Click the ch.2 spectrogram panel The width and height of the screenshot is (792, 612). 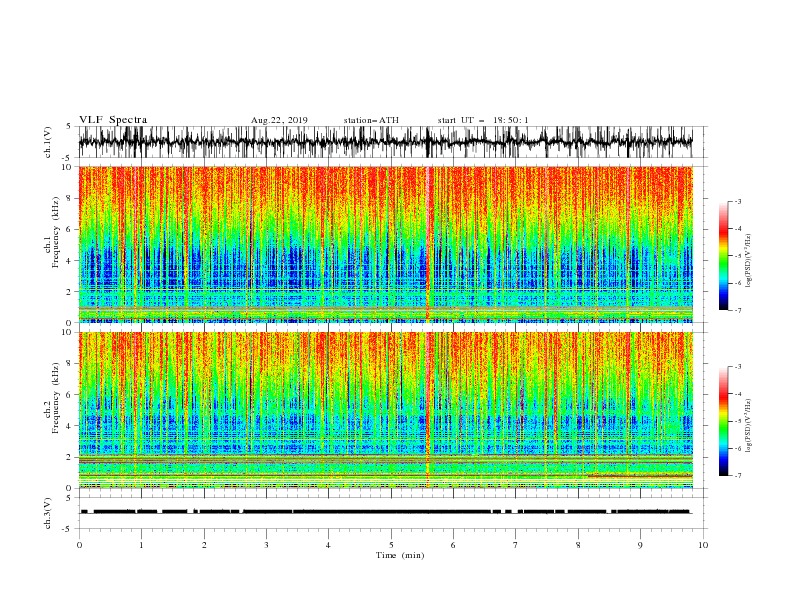pyautogui.click(x=386, y=410)
